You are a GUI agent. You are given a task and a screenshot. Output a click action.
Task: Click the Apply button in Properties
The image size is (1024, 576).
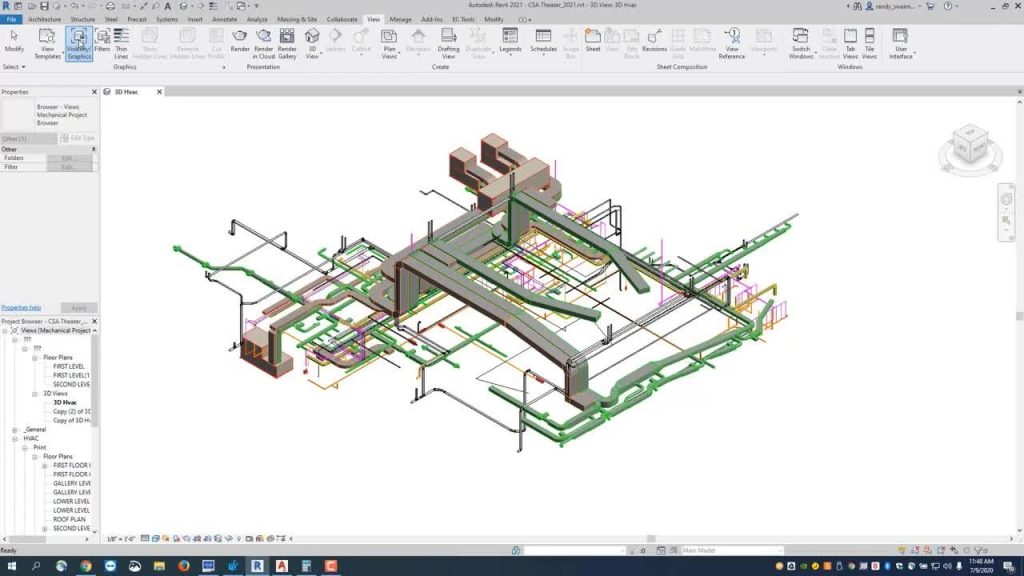coord(78,308)
